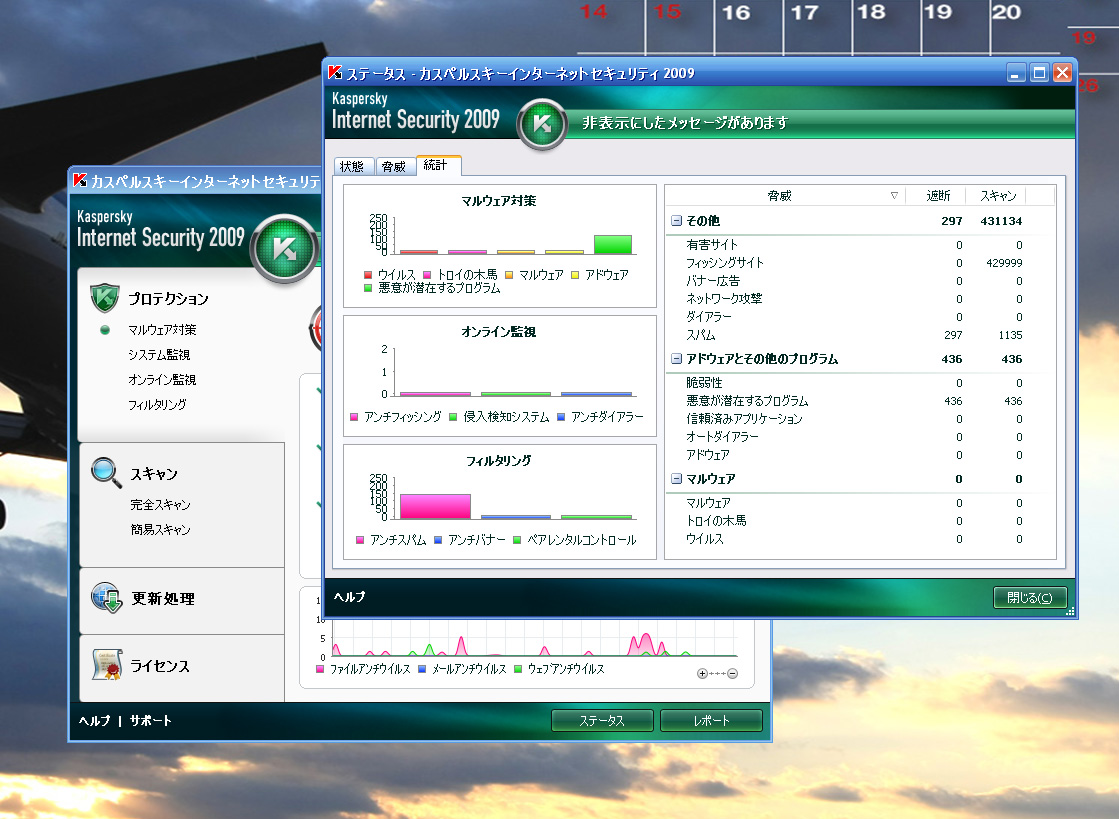Select the 統計 tab
The image size is (1119, 819).
pyautogui.click(x=438, y=165)
